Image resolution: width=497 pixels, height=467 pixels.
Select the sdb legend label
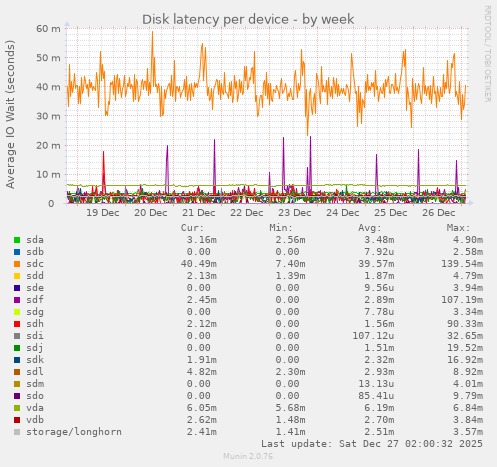[x=35, y=252]
